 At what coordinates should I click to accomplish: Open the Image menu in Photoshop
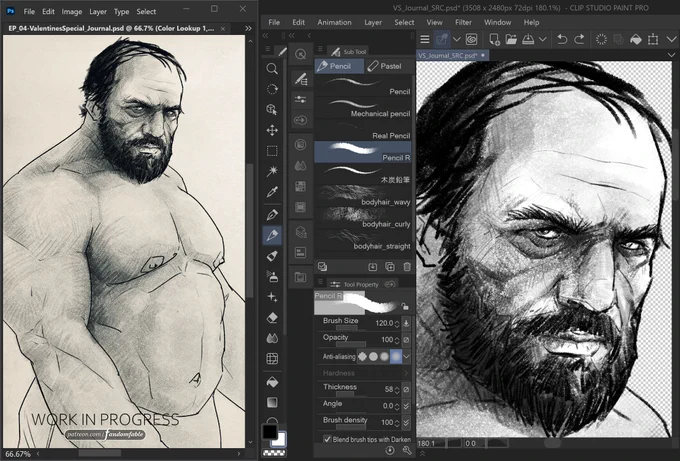(72, 12)
